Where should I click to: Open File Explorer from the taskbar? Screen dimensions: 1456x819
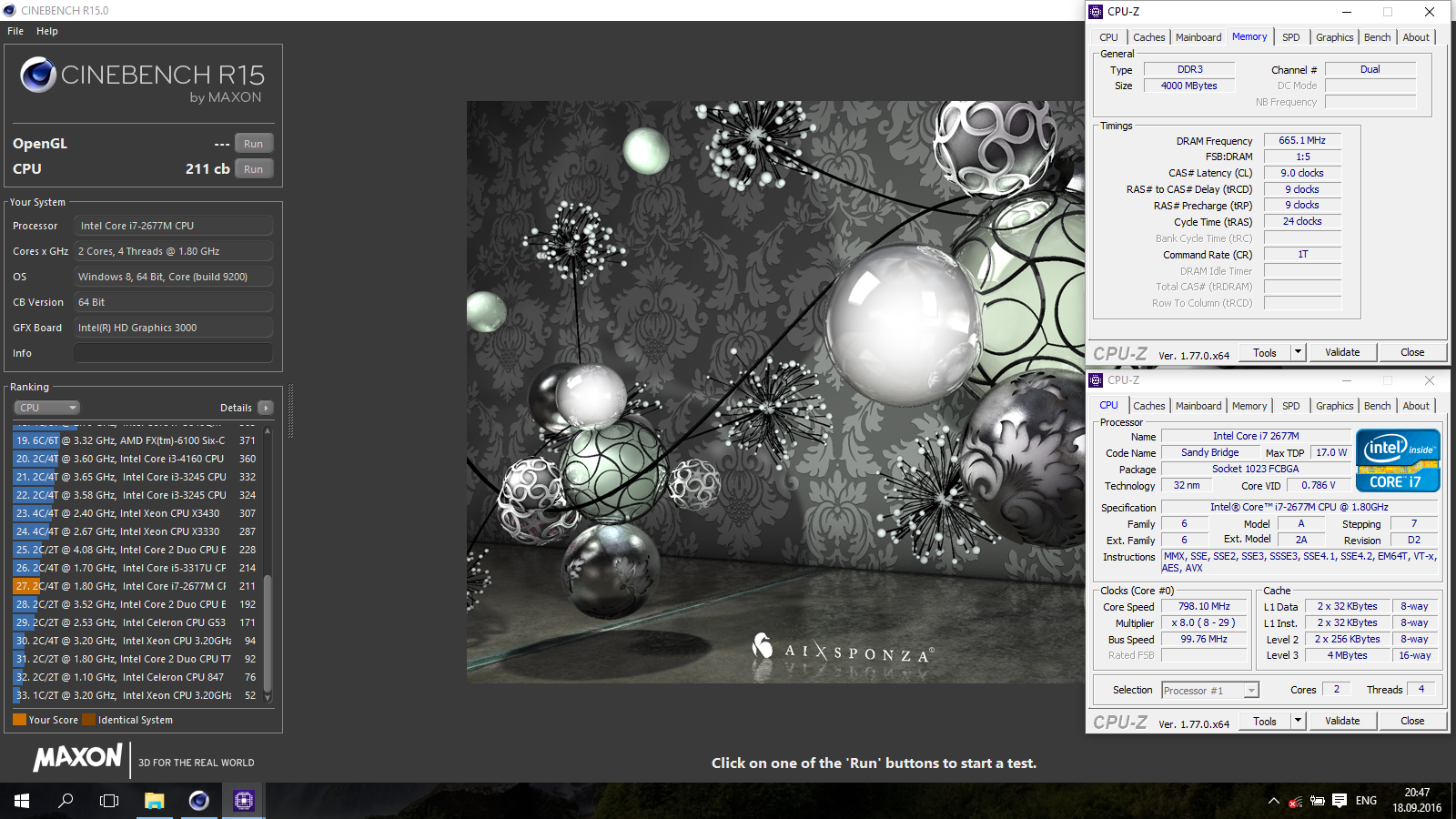click(154, 801)
